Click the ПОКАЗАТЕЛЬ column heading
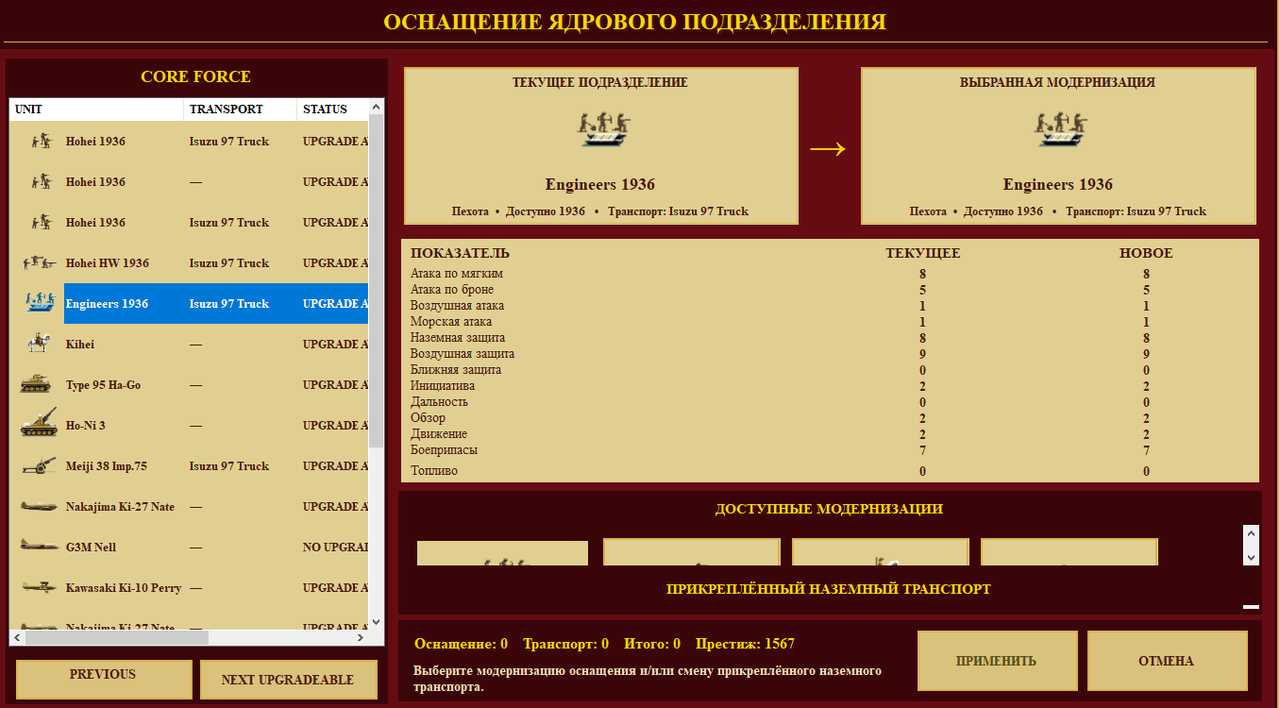 click(x=460, y=253)
